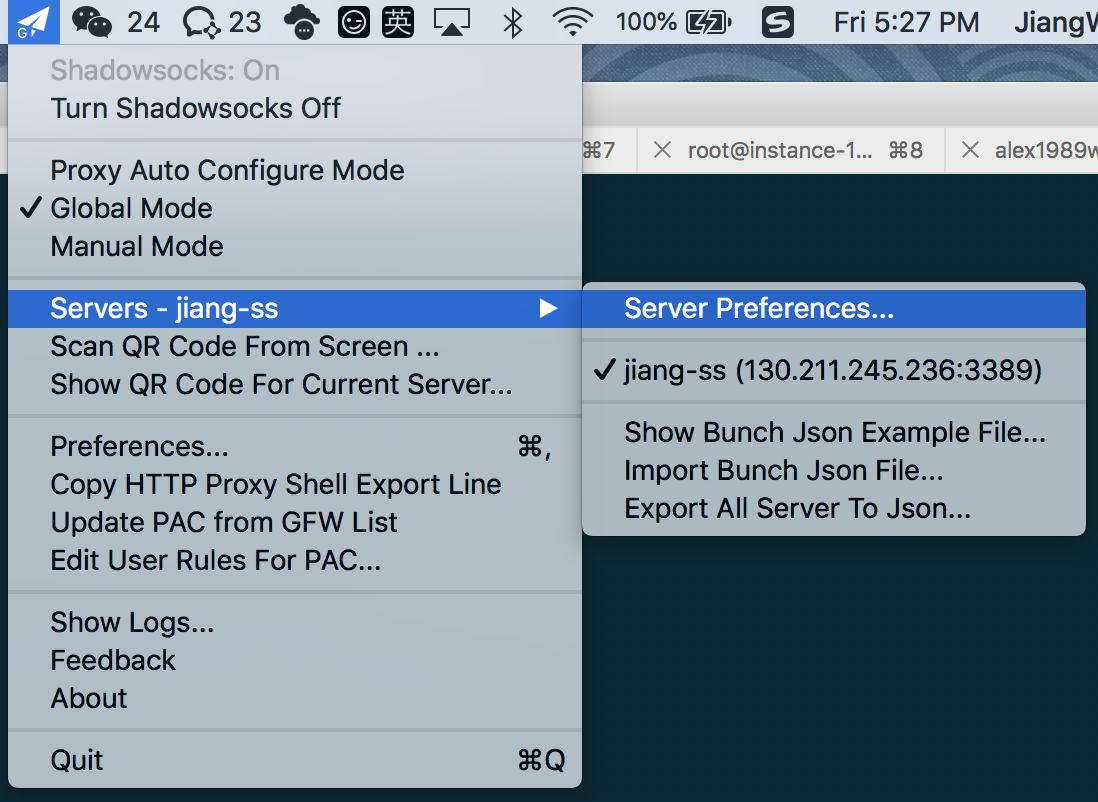1098x802 pixels.
Task: Choose Show Bunch Json Example File
Action: pyautogui.click(x=834, y=432)
